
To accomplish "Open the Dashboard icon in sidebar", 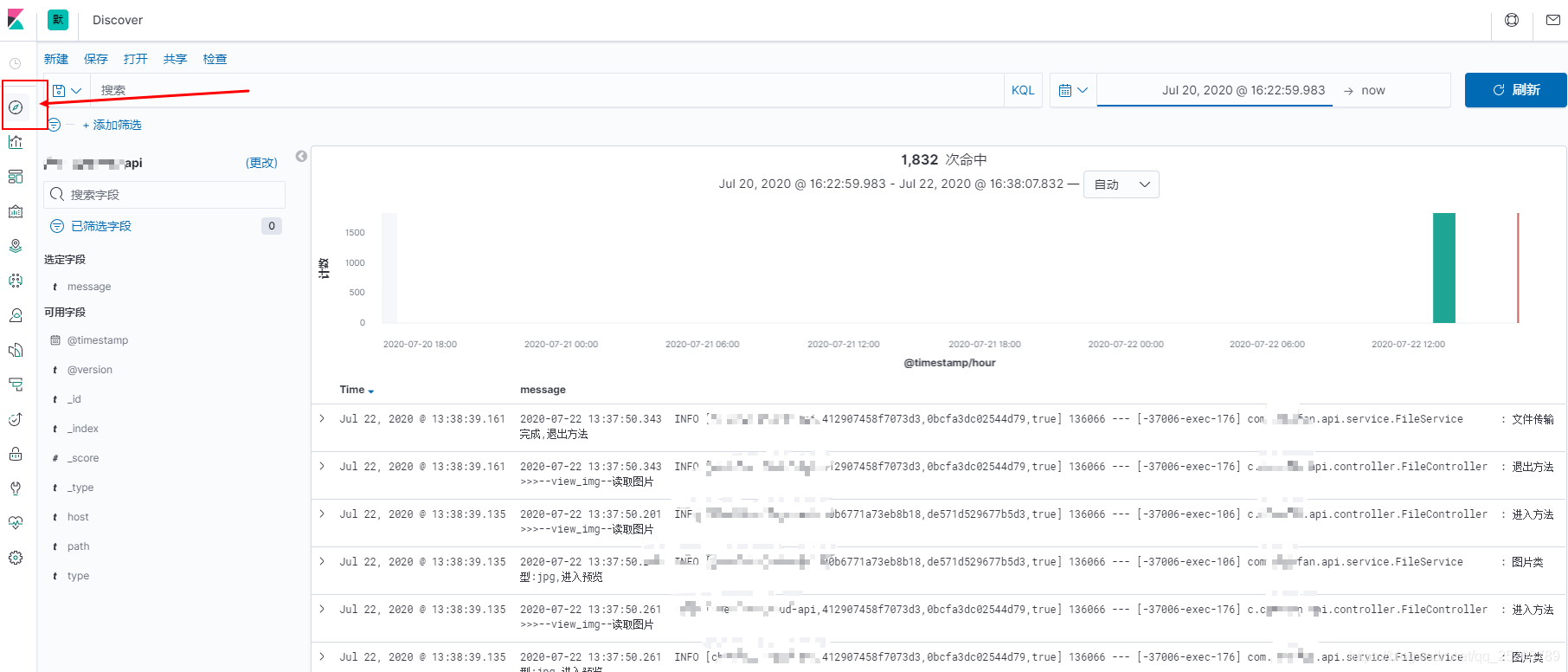I will [x=16, y=177].
